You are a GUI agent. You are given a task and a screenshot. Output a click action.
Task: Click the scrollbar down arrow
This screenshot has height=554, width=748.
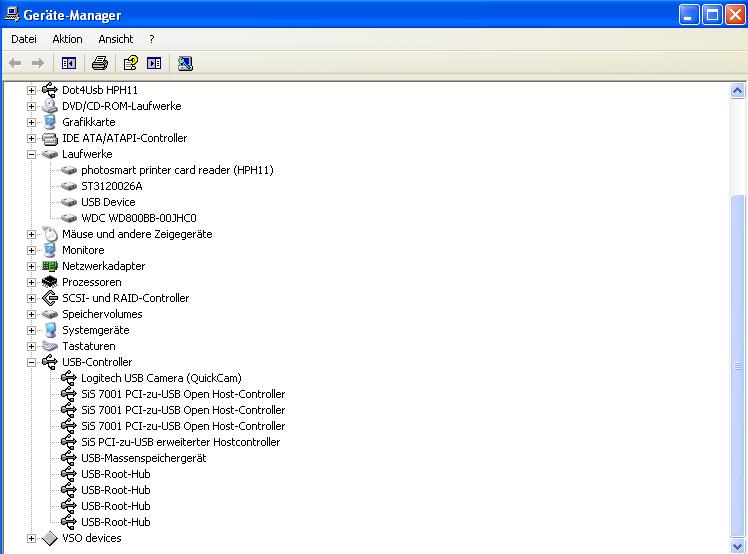(738, 545)
